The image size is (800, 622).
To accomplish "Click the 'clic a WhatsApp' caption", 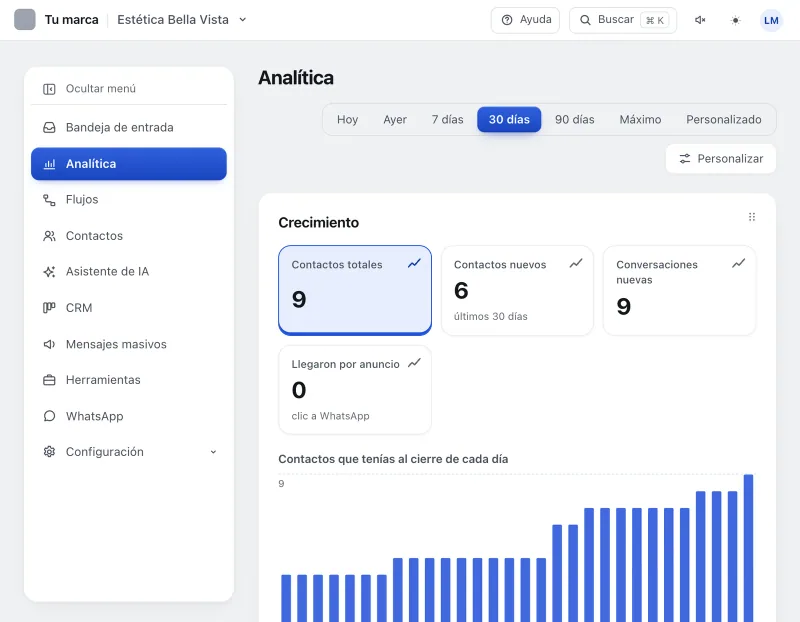I will coord(330,416).
